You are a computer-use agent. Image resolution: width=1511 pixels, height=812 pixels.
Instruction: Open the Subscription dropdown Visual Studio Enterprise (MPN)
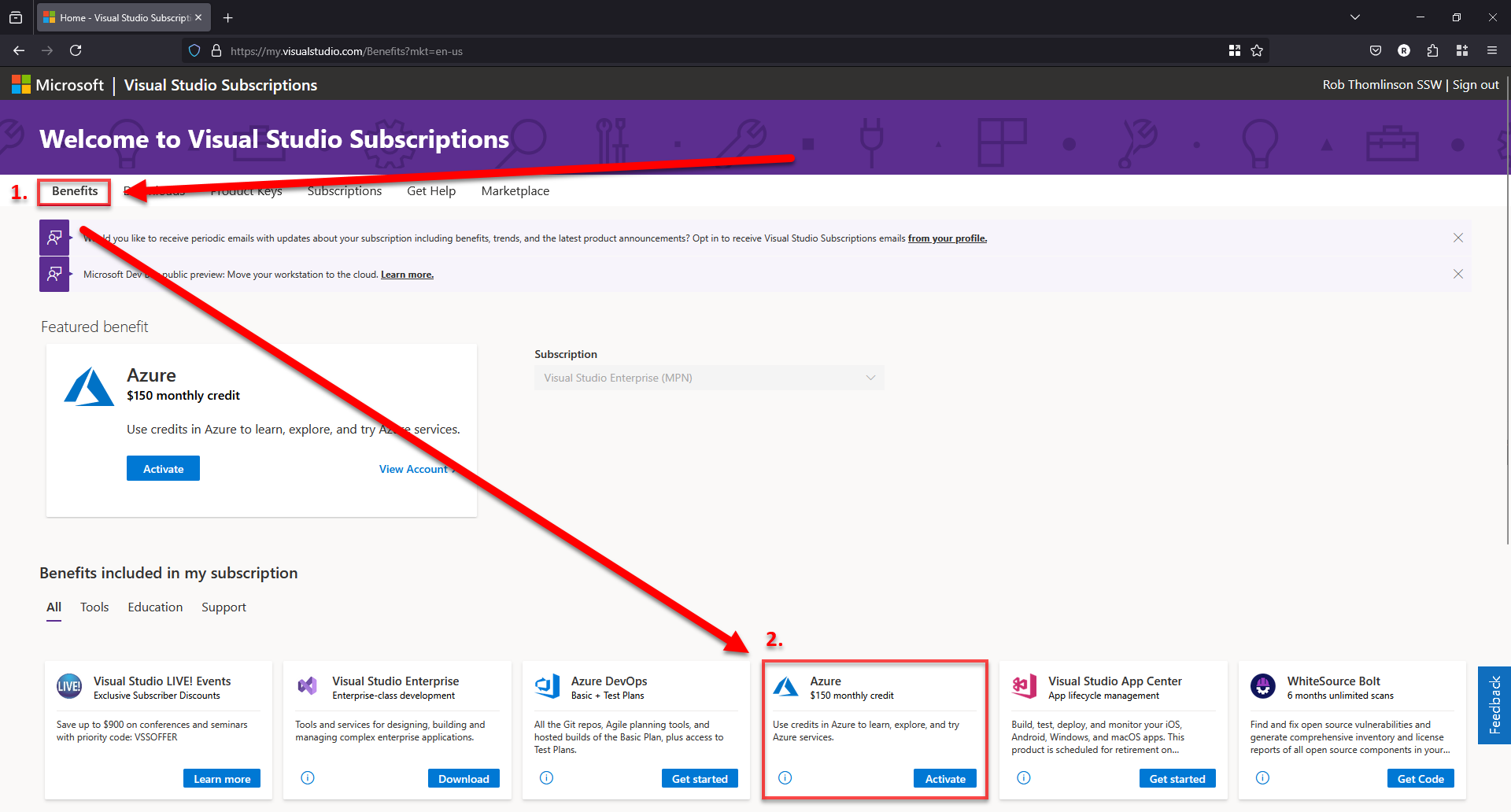click(x=709, y=378)
